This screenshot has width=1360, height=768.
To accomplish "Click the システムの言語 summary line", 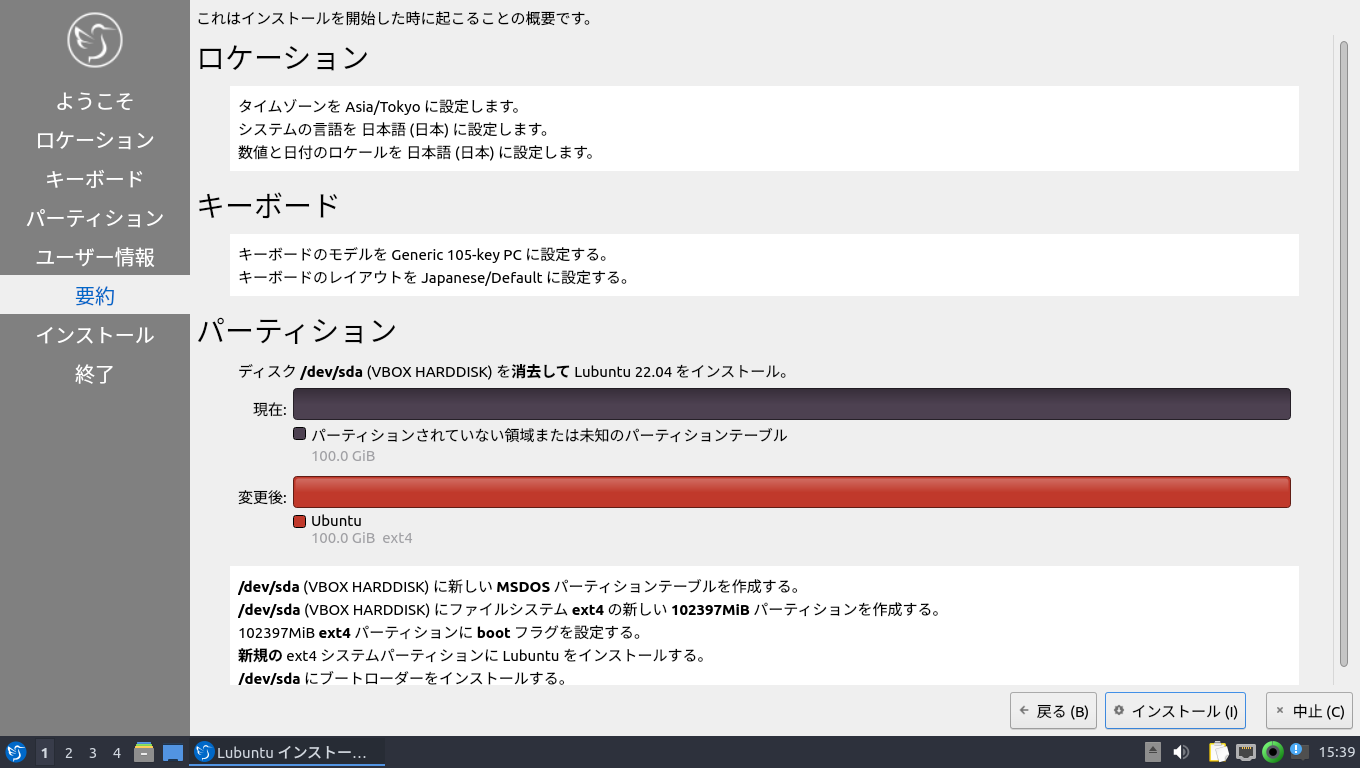I will click(393, 129).
